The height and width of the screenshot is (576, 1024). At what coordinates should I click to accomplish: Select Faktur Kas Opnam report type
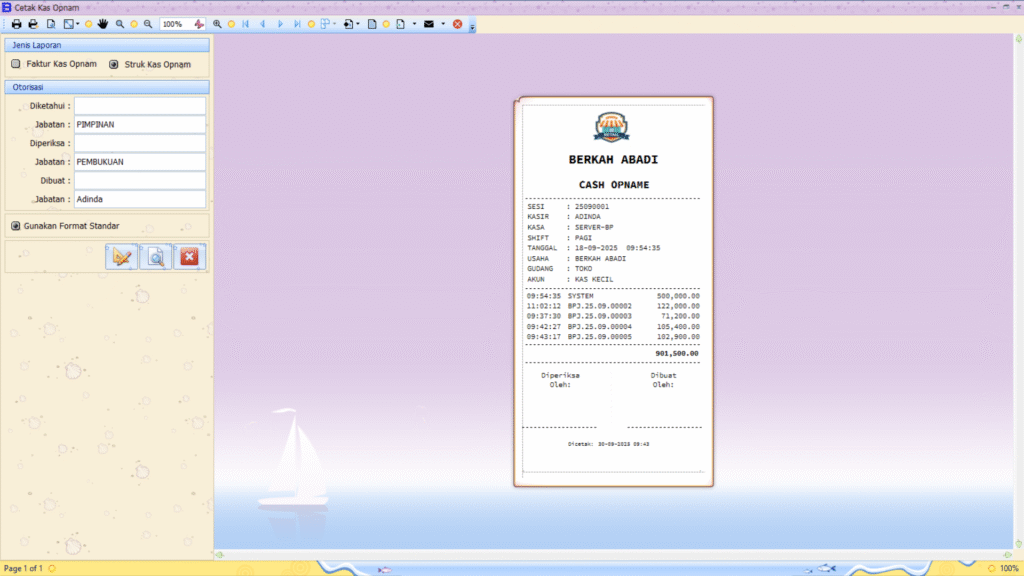point(16,64)
